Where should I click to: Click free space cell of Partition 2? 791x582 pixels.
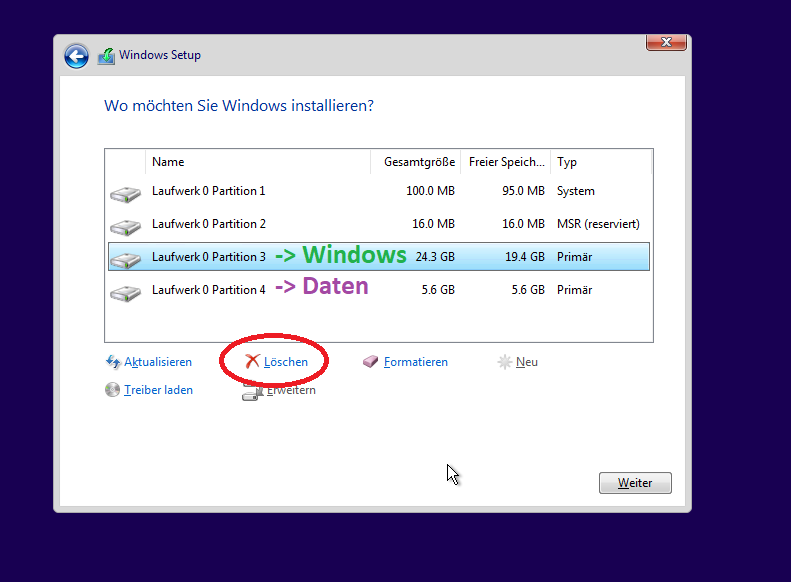click(x=523, y=224)
